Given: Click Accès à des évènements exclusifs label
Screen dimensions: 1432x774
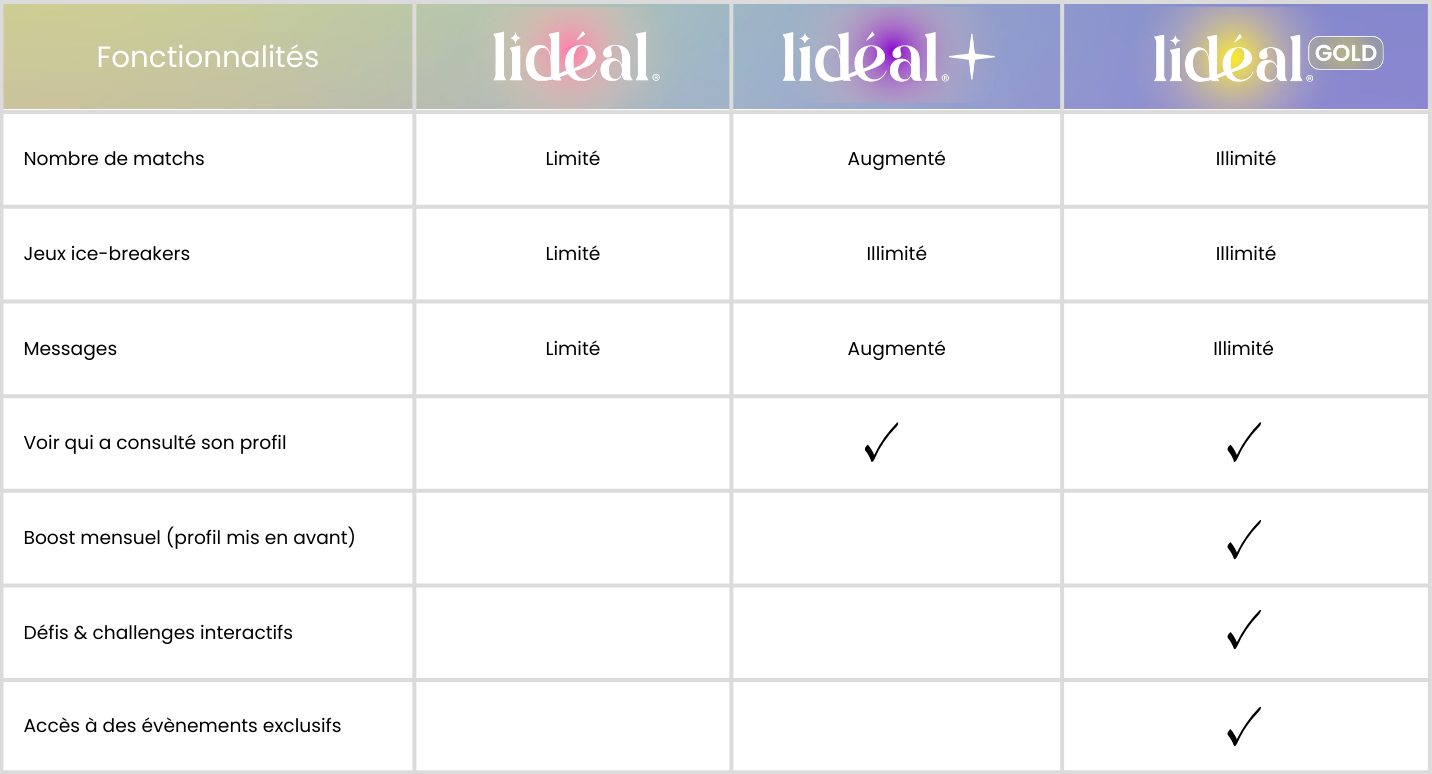Looking at the screenshot, I should pos(182,725).
